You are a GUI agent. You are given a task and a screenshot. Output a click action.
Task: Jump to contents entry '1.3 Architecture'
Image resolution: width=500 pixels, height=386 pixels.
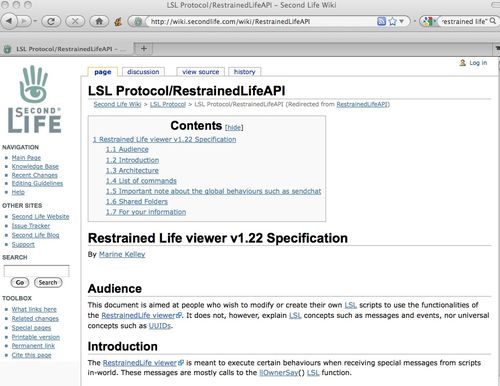132,170
